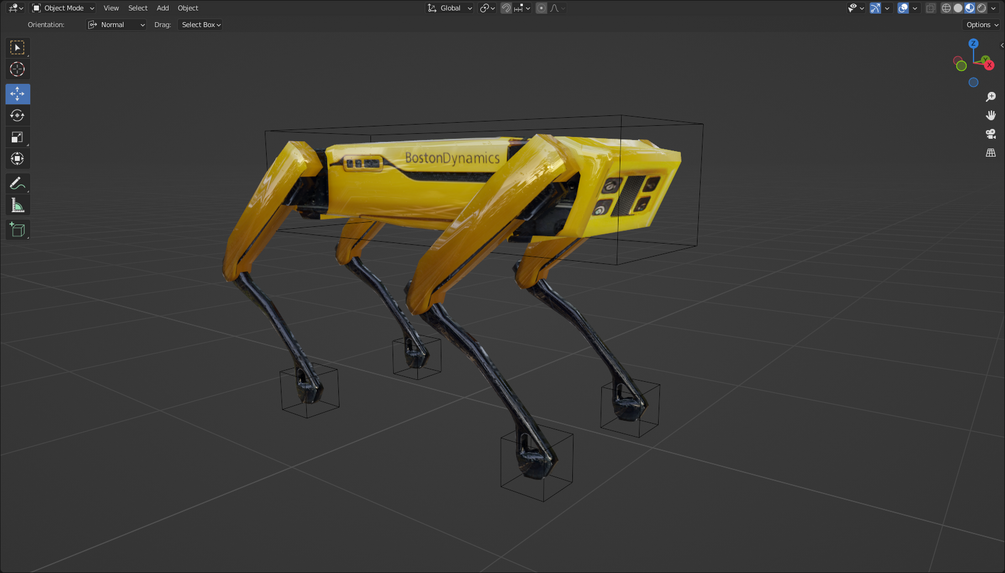Open the overlays settings dropdown arrow
1005x573 pixels.
915,8
